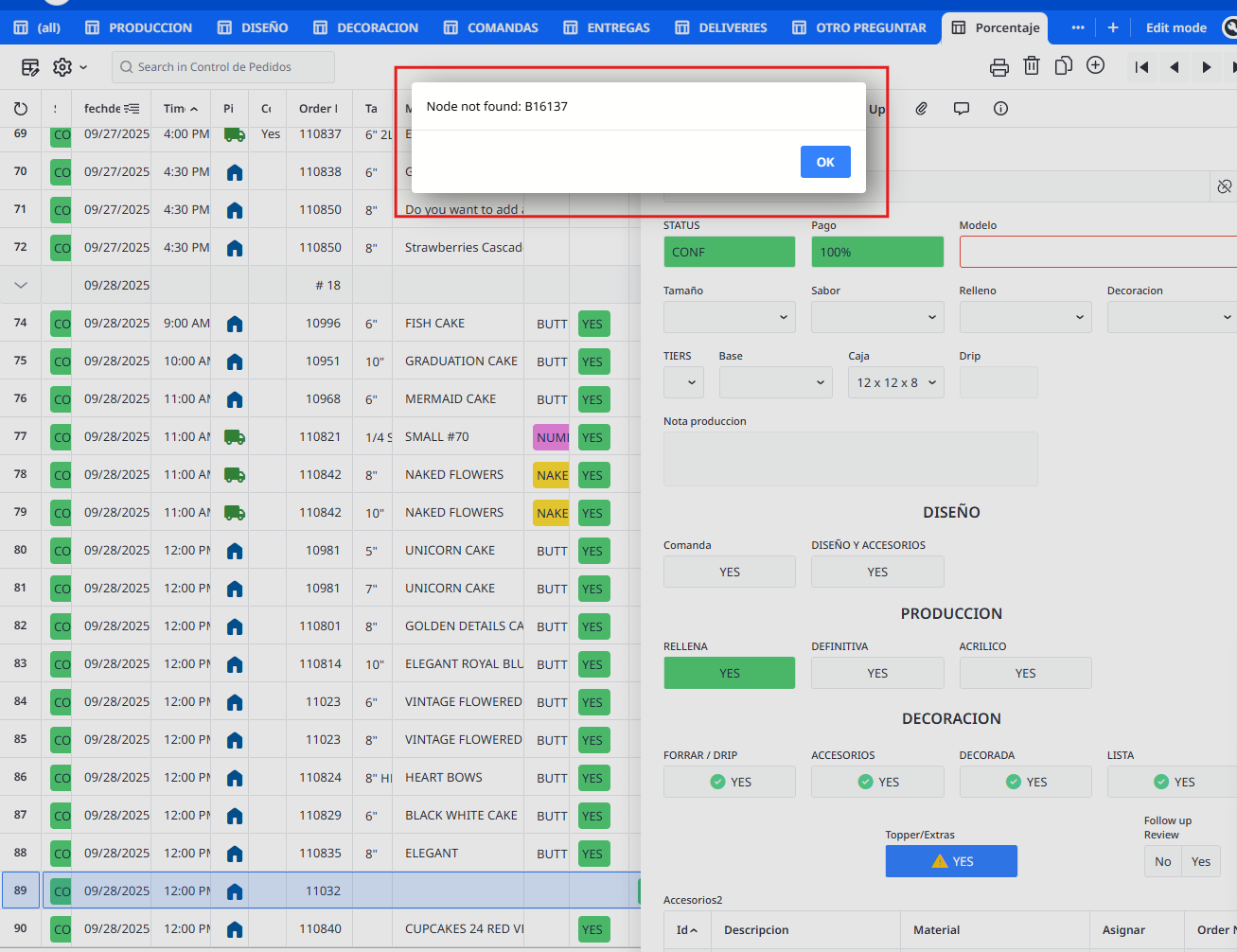Open the Caja 12 x 12 x 8 dropdown
Viewport: 1237px width, 952px height.
tap(895, 382)
